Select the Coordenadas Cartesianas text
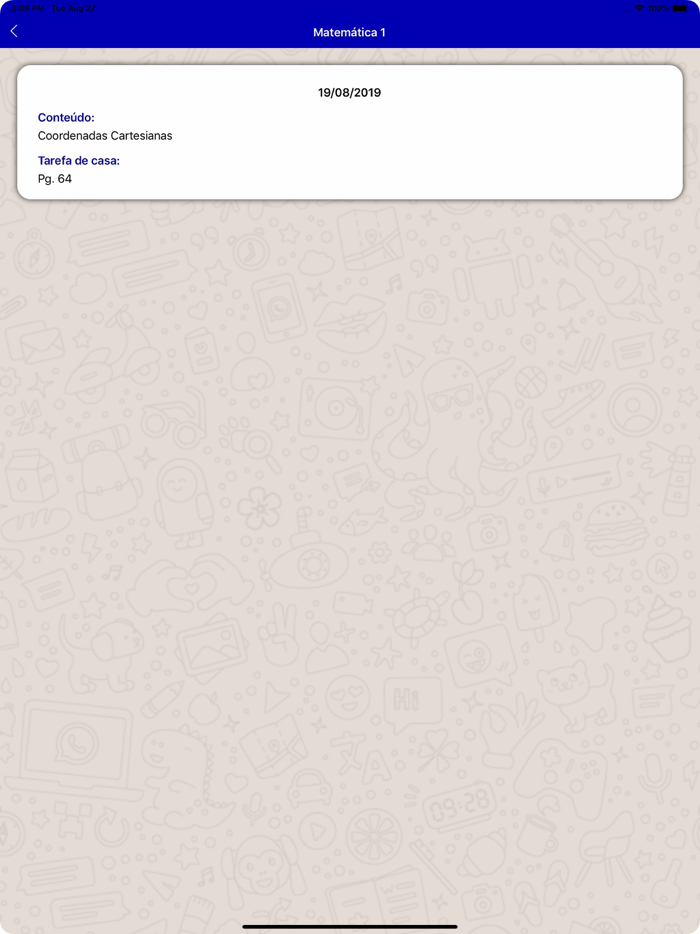 pyautogui.click(x=105, y=136)
